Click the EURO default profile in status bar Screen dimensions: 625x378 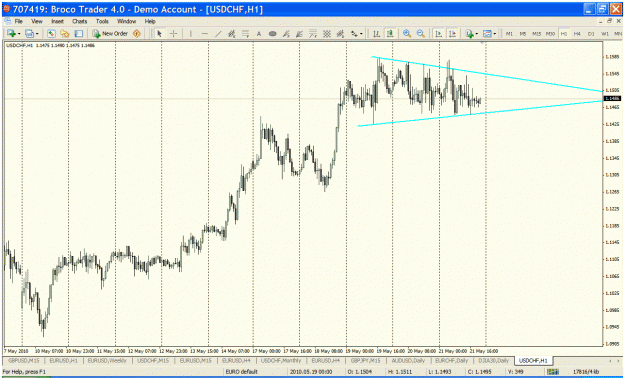pos(242,372)
